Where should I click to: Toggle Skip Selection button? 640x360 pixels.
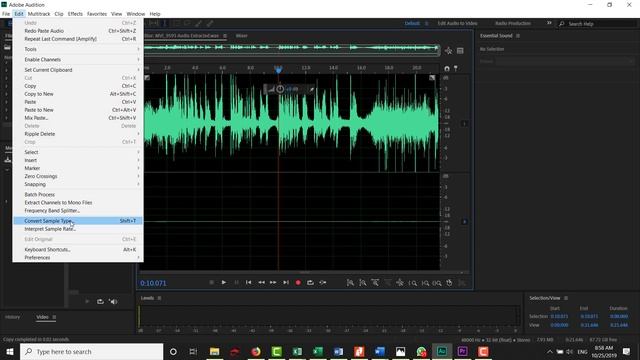[323, 282]
